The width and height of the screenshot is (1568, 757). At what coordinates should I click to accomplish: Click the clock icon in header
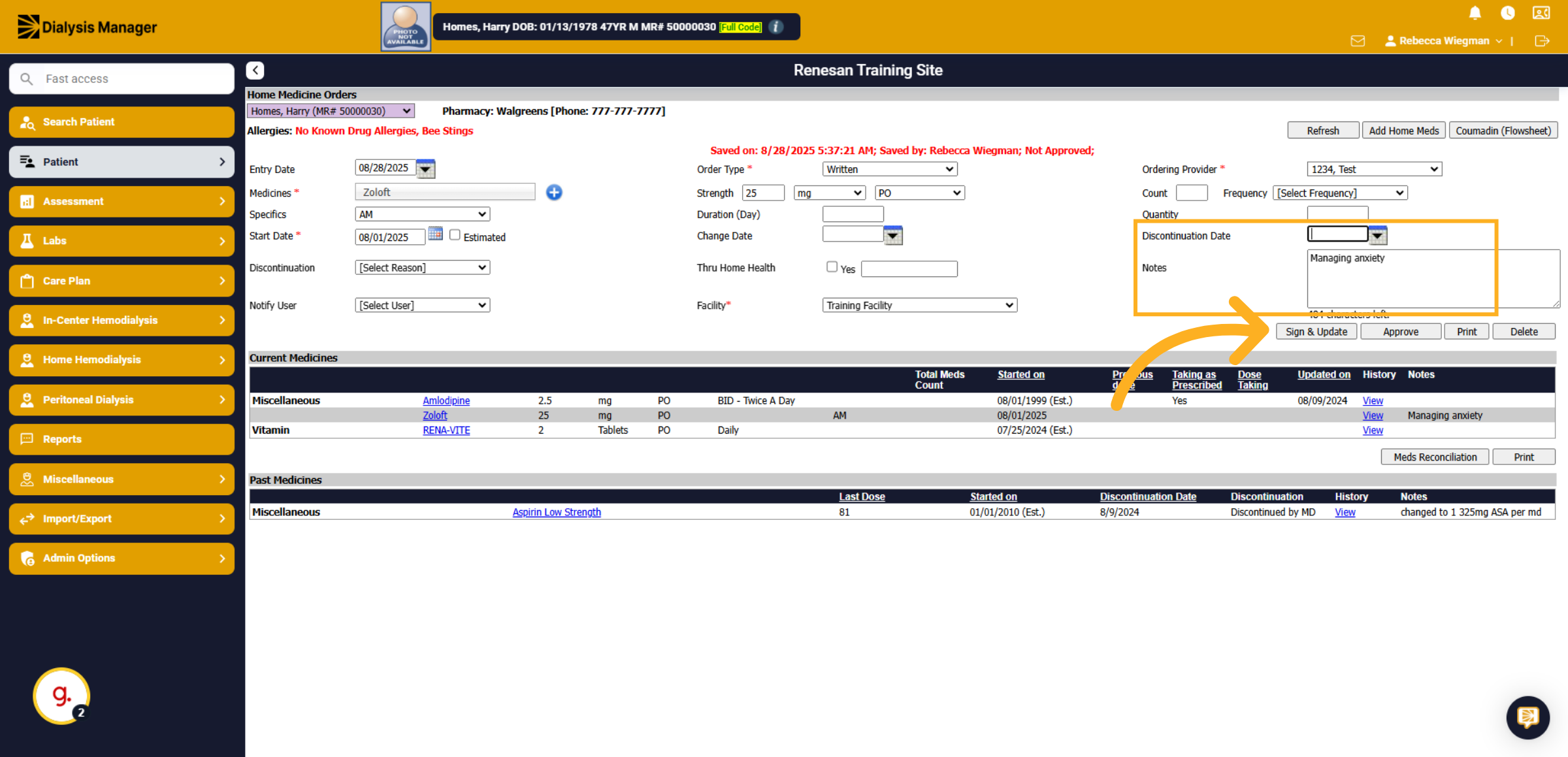(x=1507, y=13)
